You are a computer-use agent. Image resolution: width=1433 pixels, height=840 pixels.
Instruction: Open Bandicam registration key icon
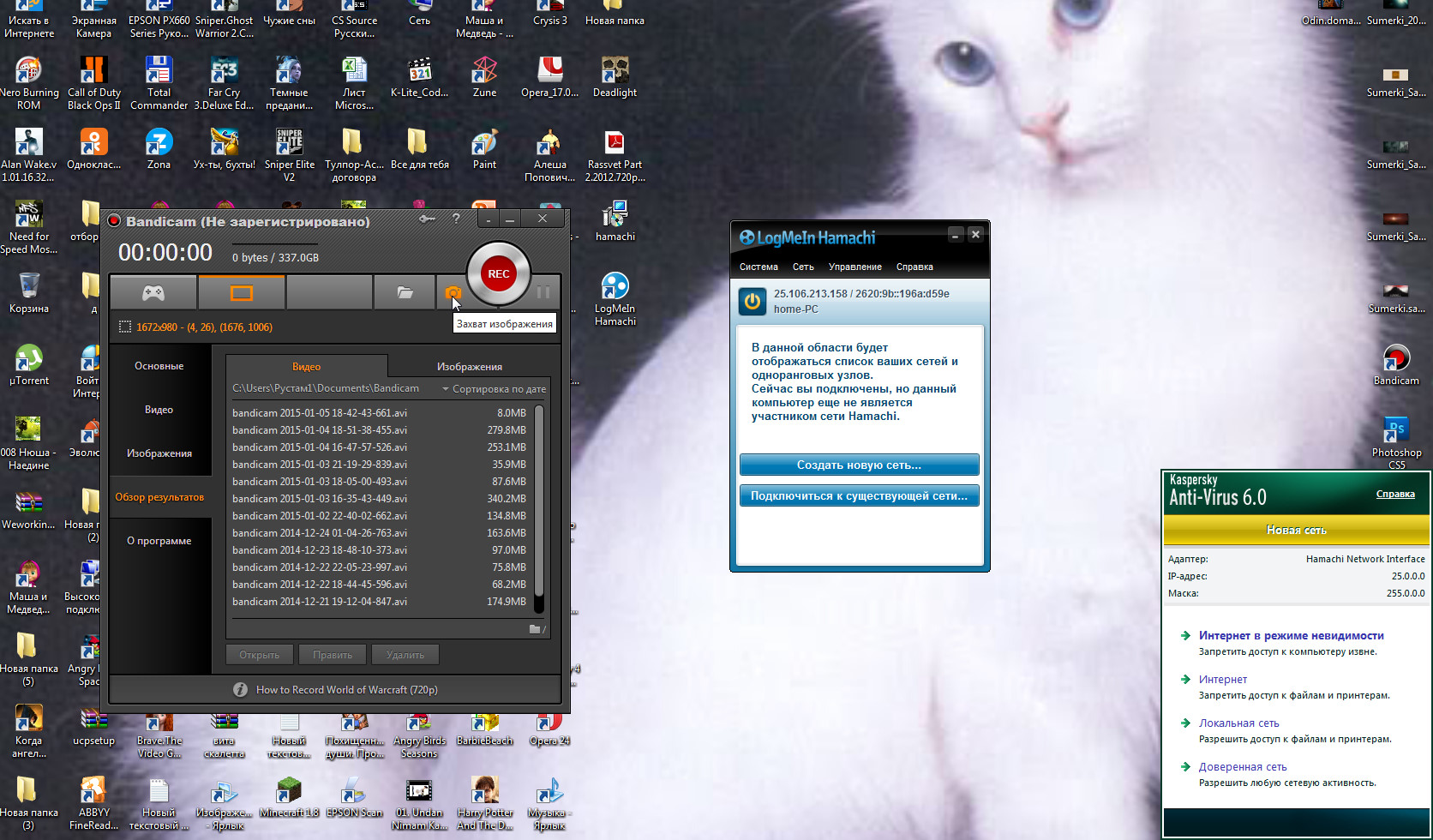tap(428, 219)
